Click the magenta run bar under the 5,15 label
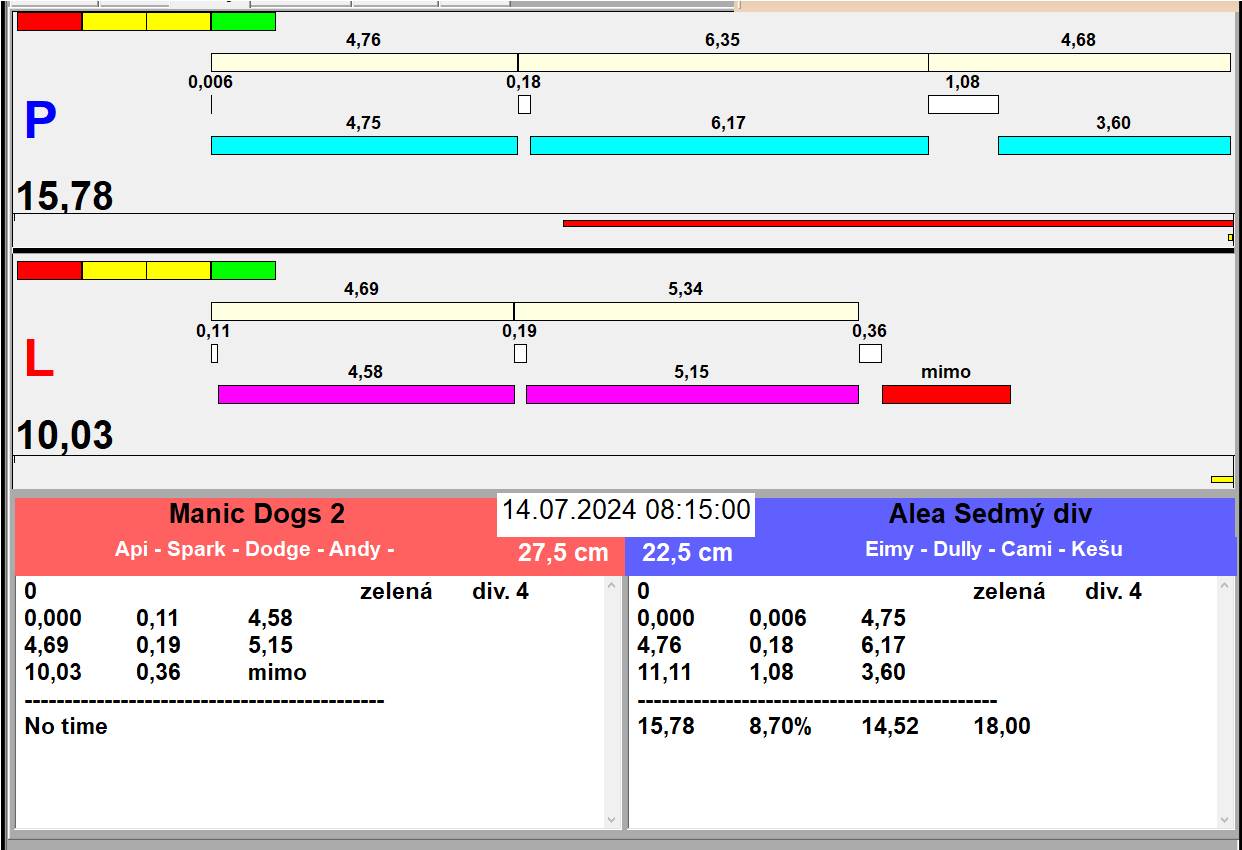 tap(692, 394)
